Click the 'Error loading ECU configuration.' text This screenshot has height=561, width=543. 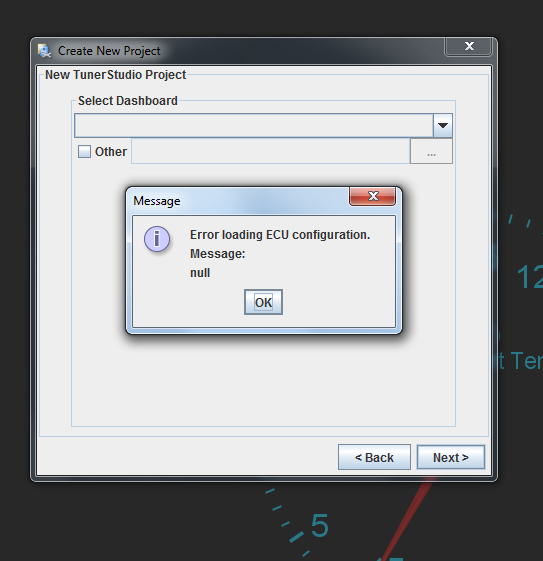click(280, 235)
